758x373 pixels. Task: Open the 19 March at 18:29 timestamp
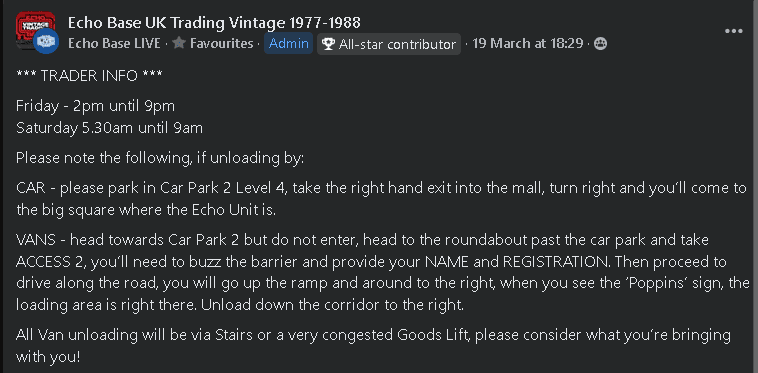[528, 43]
